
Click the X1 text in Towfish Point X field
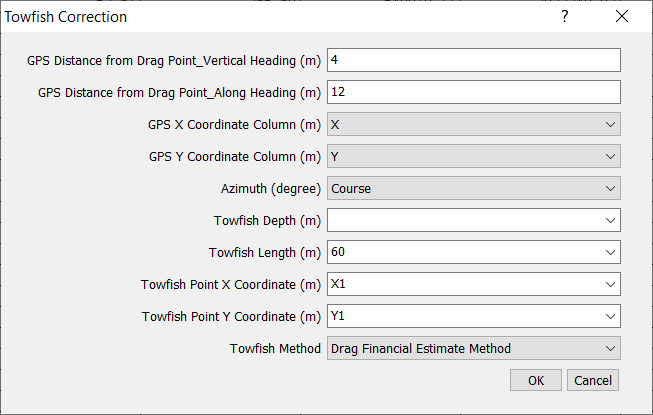pyautogui.click(x=338, y=284)
